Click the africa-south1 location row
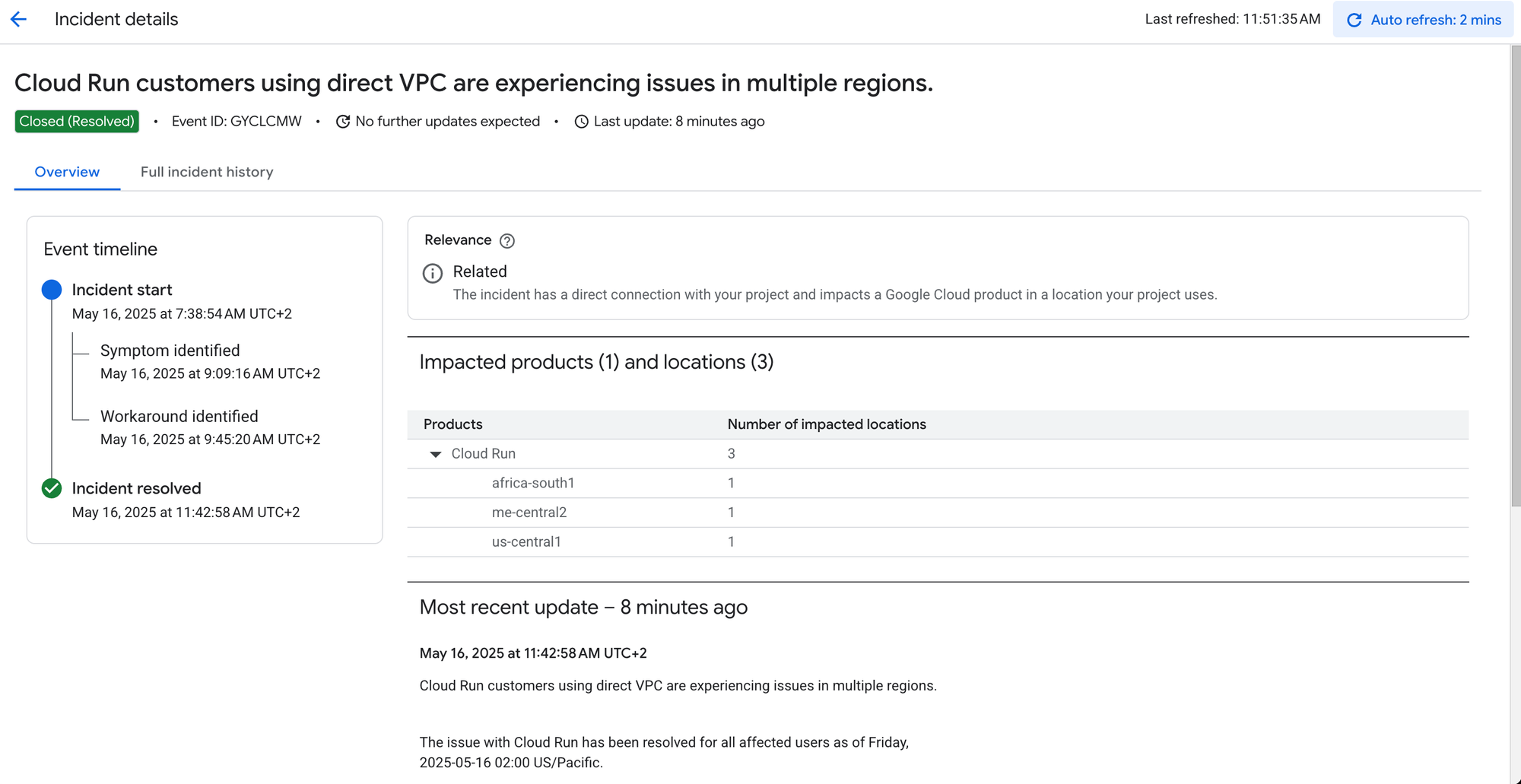The image size is (1521, 784). (x=533, y=483)
